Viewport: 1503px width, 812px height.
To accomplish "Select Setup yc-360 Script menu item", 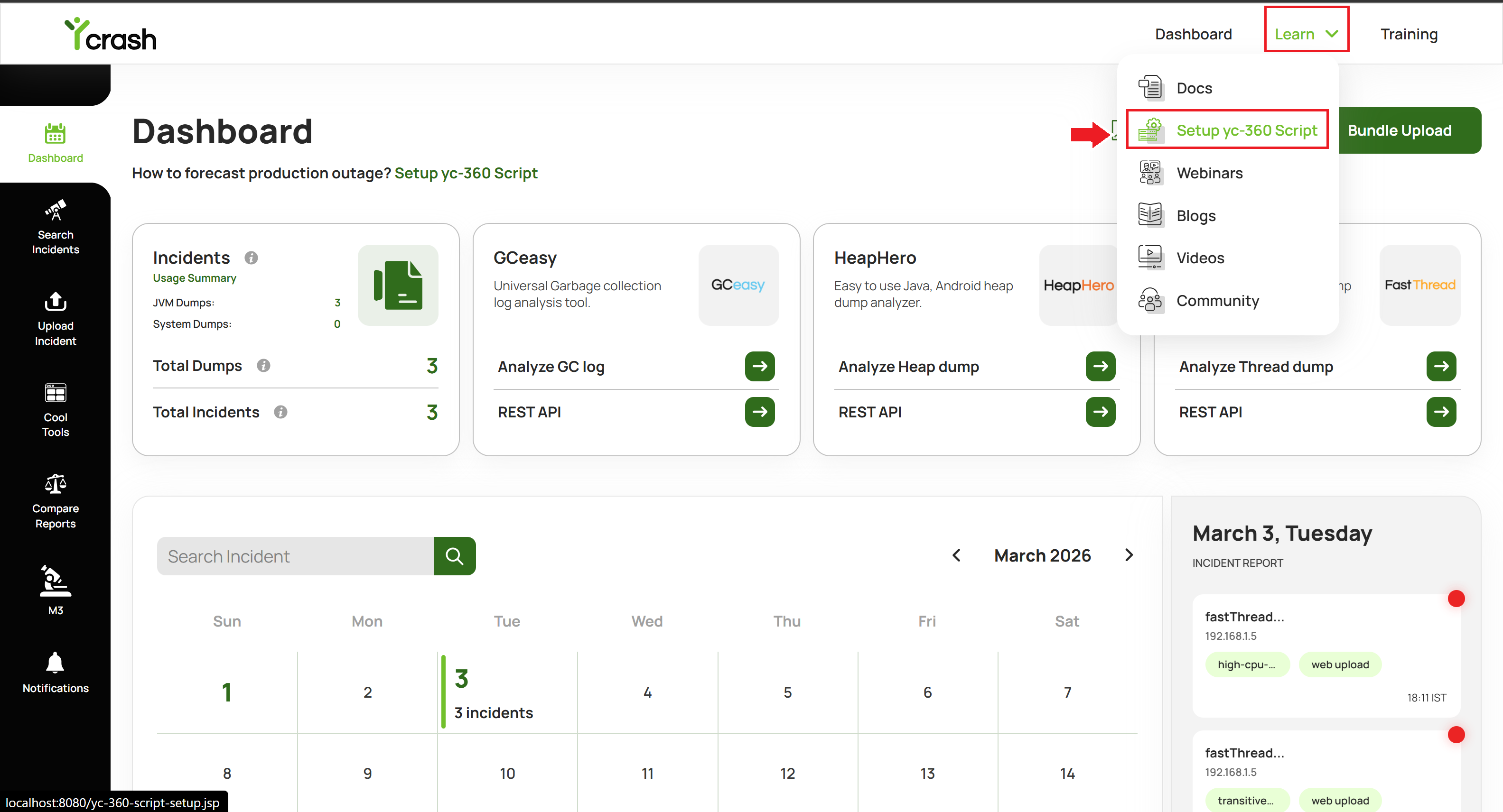I will coord(1228,130).
